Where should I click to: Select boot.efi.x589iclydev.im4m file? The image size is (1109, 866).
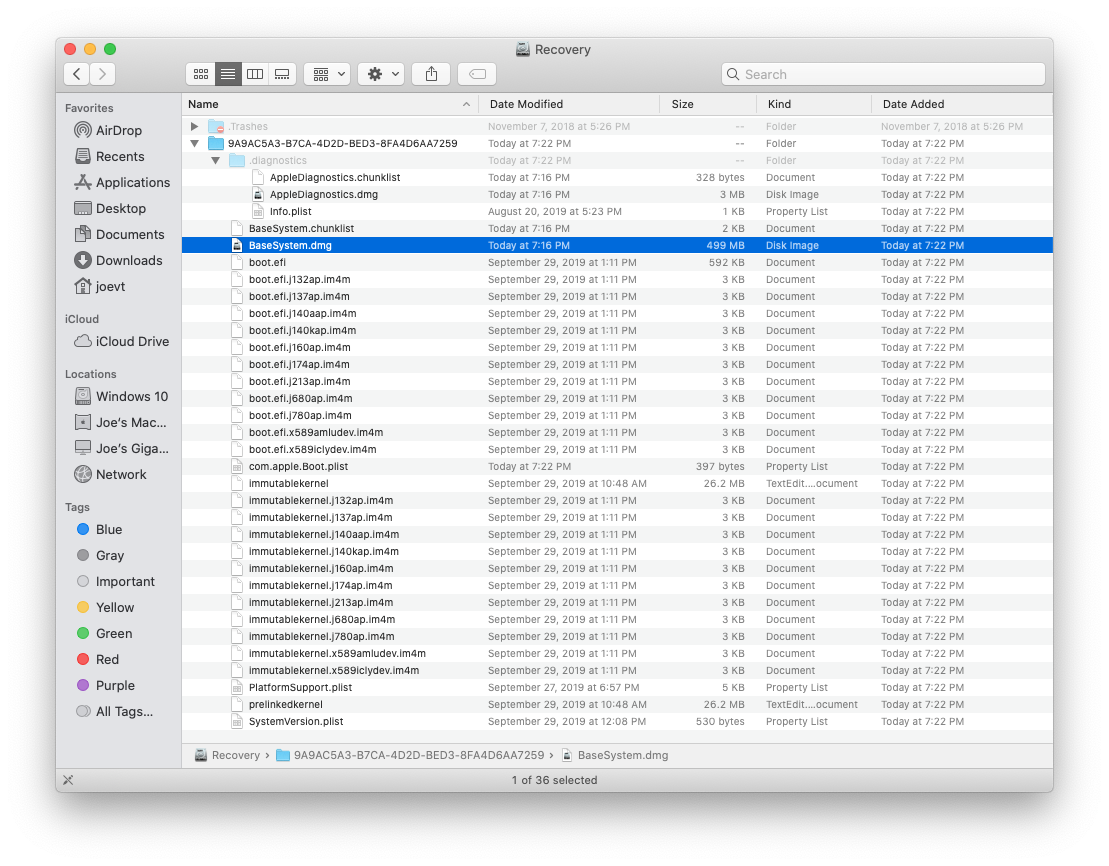coord(617,449)
